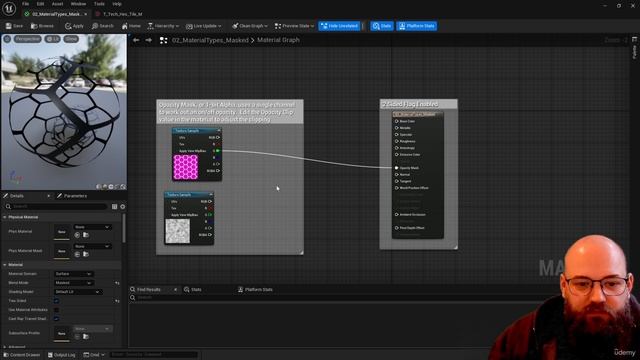The image size is (640, 360).
Task: Select the Details panel tab
Action: 16,196
